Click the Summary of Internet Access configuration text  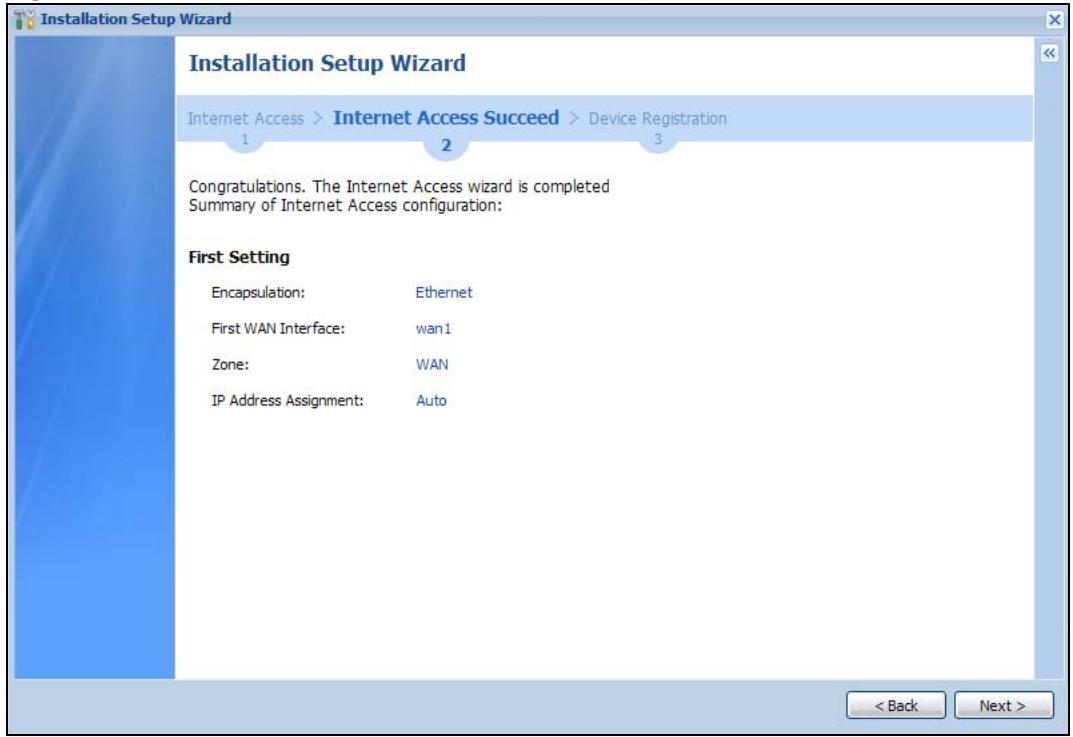(x=345, y=205)
